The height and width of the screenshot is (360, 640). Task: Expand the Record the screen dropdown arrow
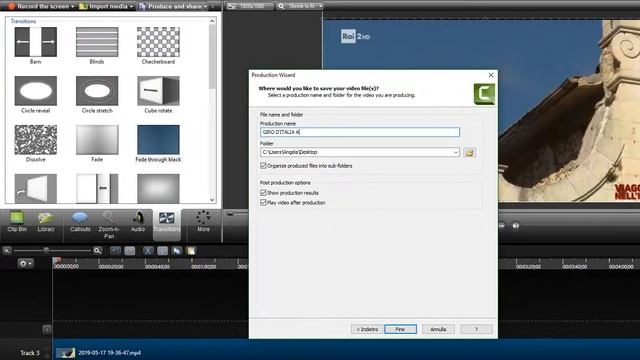73,7
